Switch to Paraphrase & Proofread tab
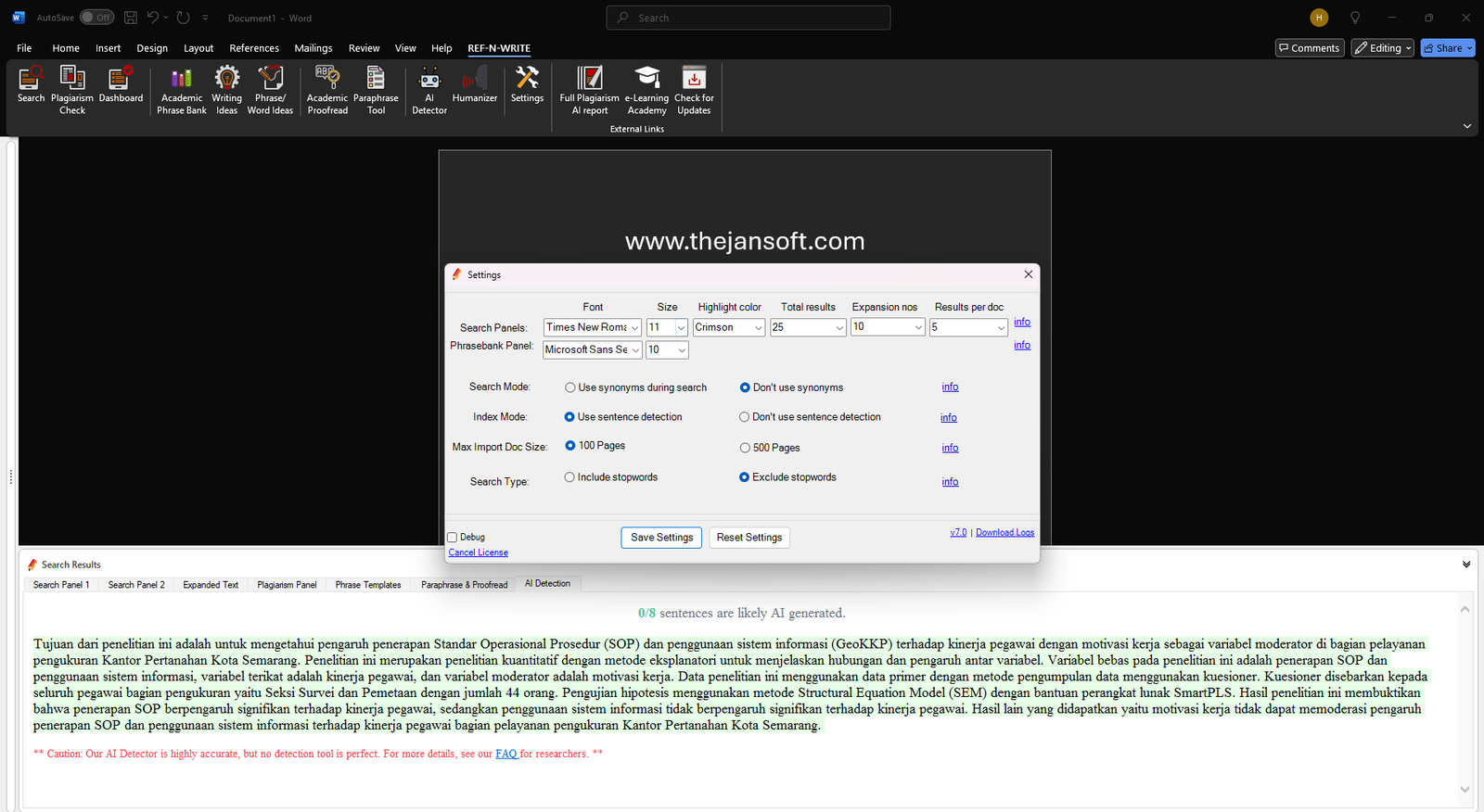 point(464,585)
